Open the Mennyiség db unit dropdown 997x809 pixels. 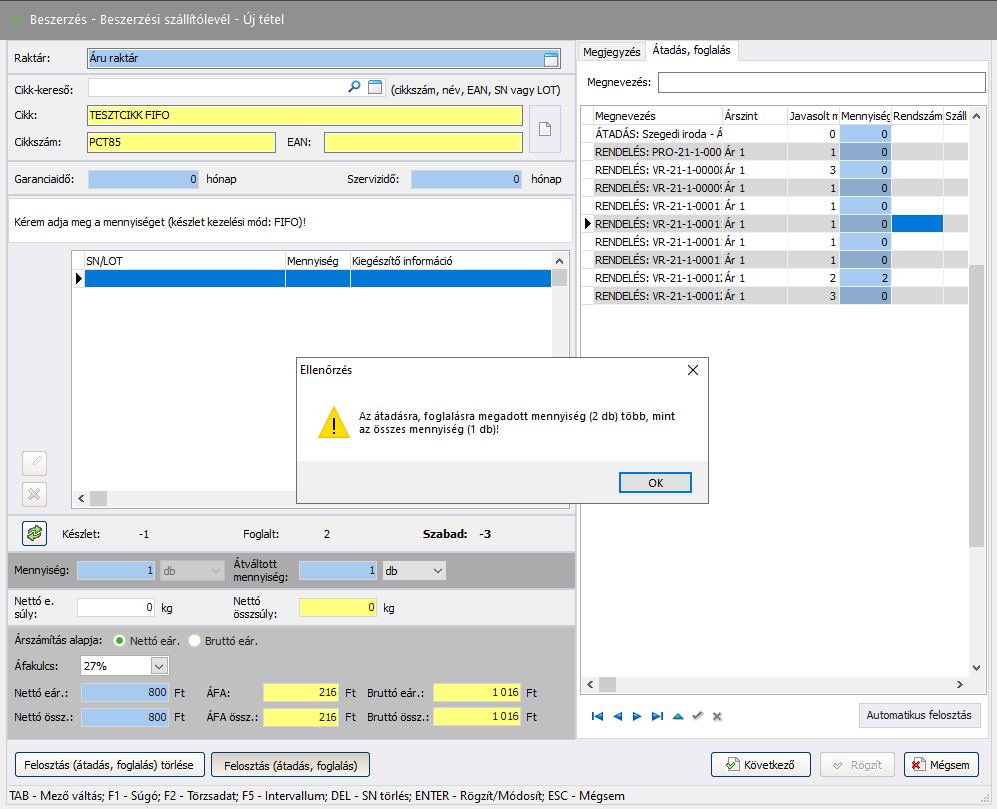[215, 570]
